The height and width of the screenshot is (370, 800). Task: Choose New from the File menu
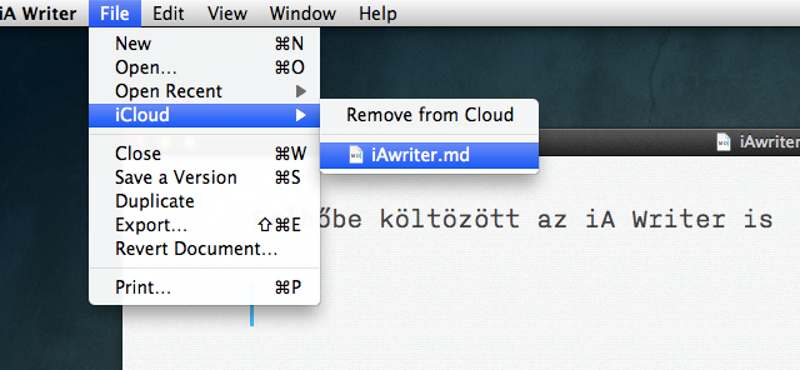pyautogui.click(x=205, y=44)
